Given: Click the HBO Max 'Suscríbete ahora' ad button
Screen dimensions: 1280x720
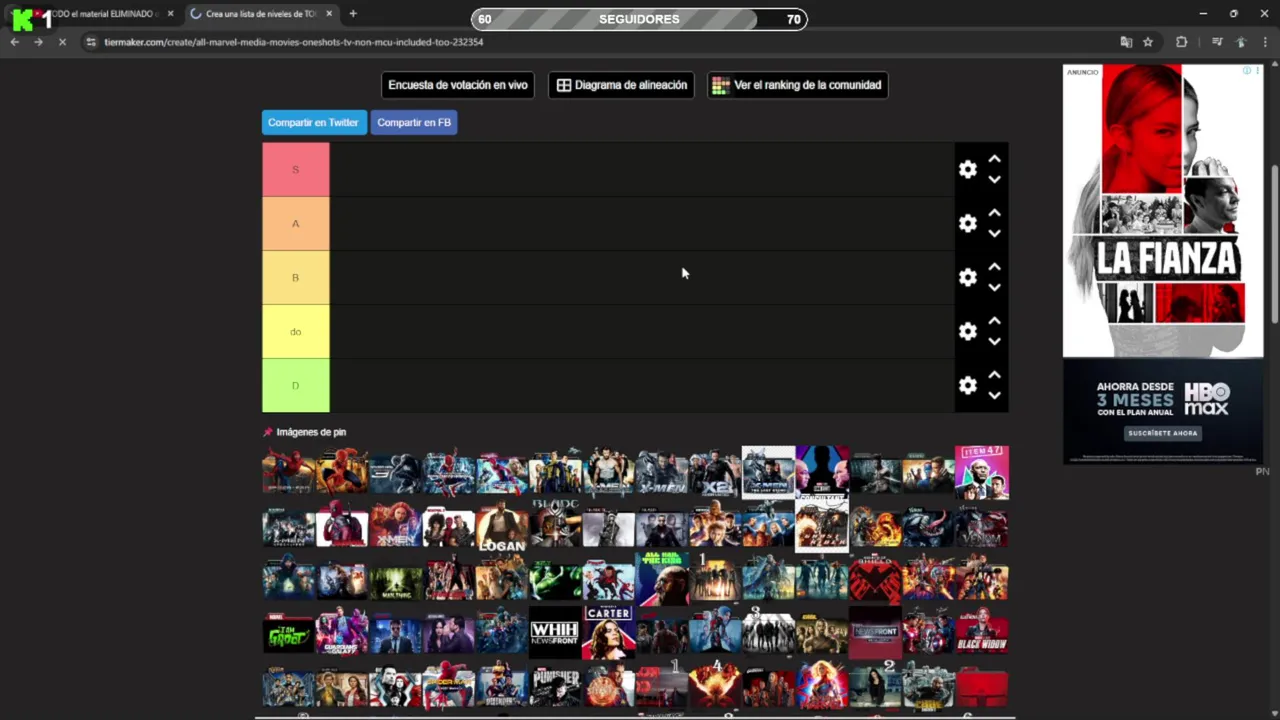Looking at the screenshot, I should [1163, 433].
